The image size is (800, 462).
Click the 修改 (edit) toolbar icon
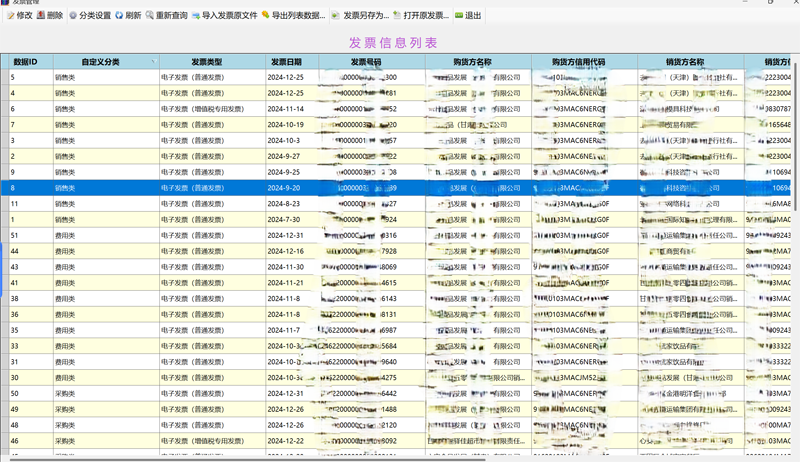[x=10, y=16]
